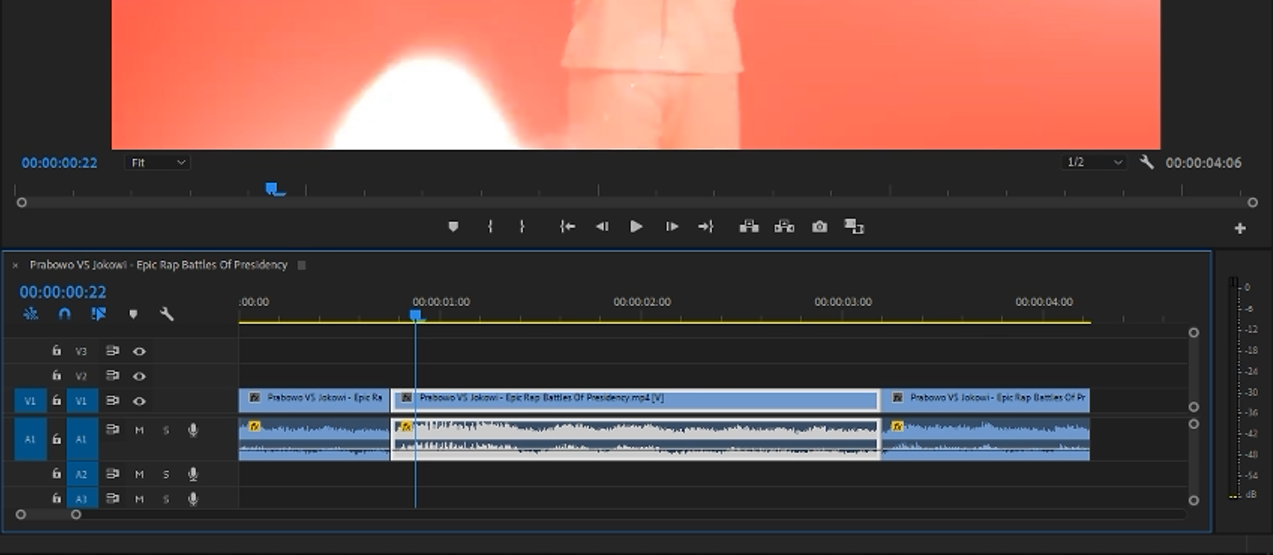This screenshot has width=1273, height=555.
Task: Hide track V3 with its eye icon
Action: (139, 351)
